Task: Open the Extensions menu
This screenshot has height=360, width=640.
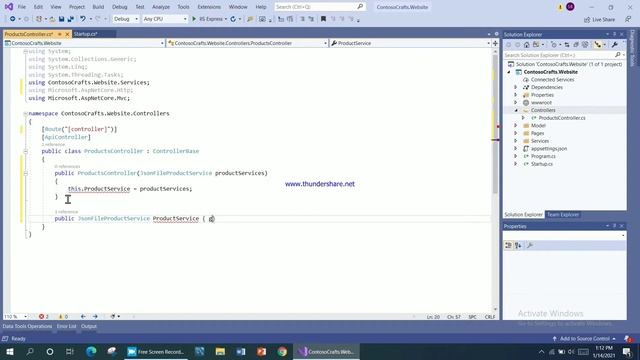Action: coord(209,7)
